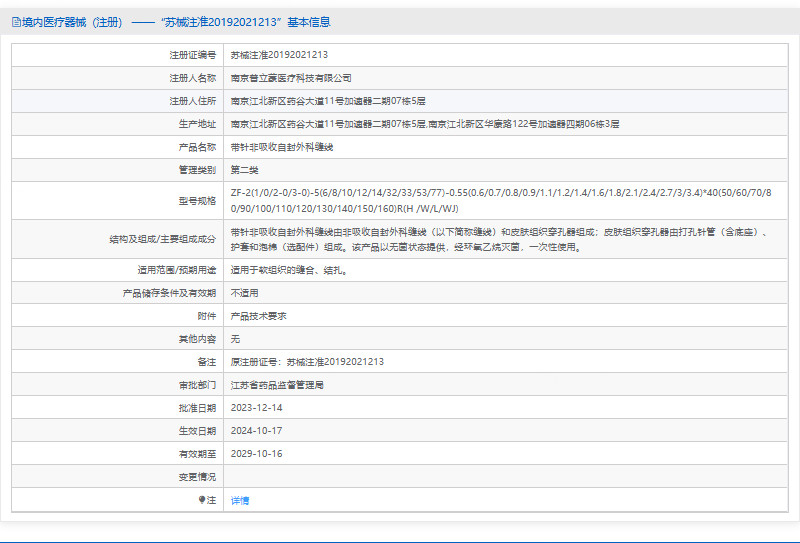Click the 生产地址 row label

pyautogui.click(x=197, y=124)
